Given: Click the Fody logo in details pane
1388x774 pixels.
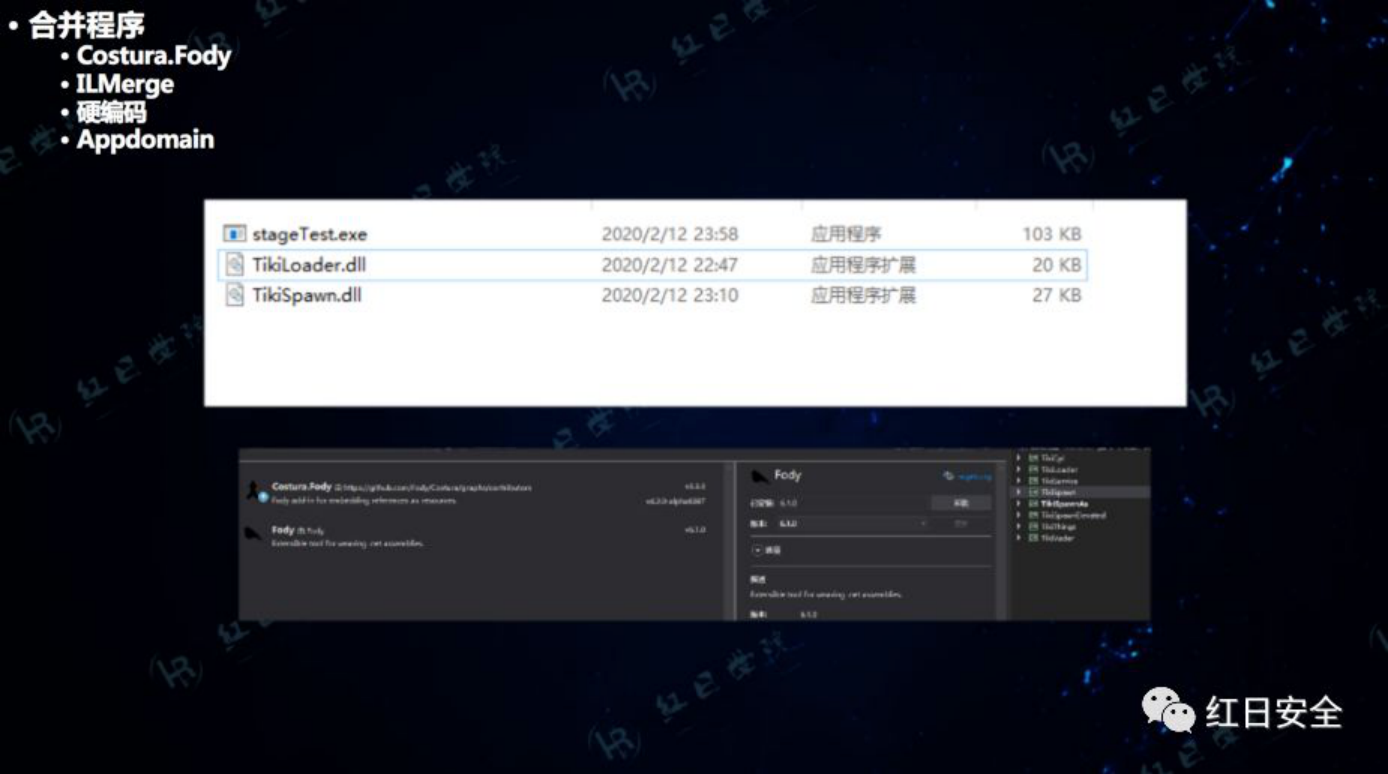Looking at the screenshot, I should (759, 476).
